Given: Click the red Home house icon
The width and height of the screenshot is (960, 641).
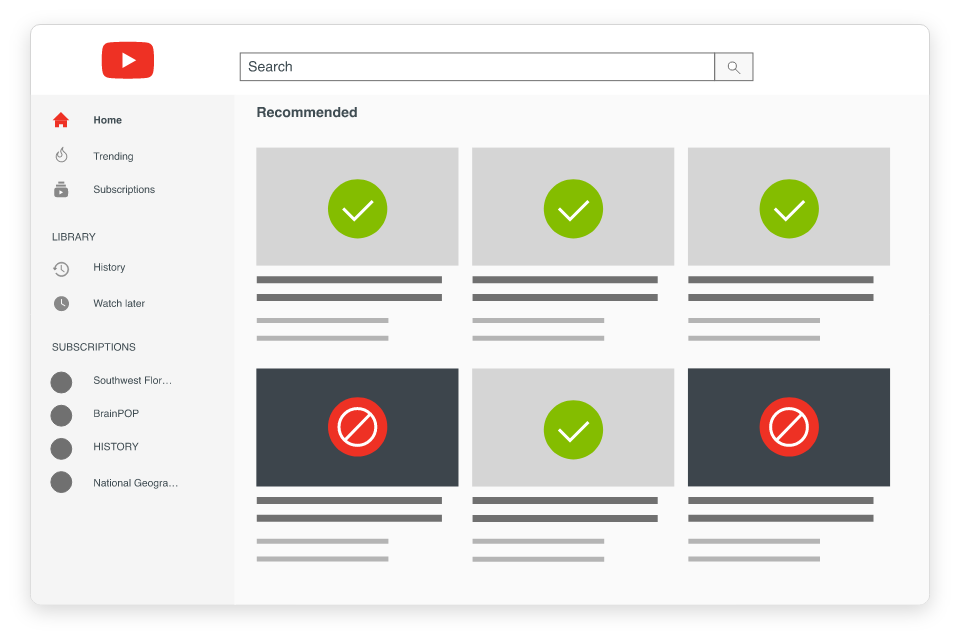Looking at the screenshot, I should point(61,120).
